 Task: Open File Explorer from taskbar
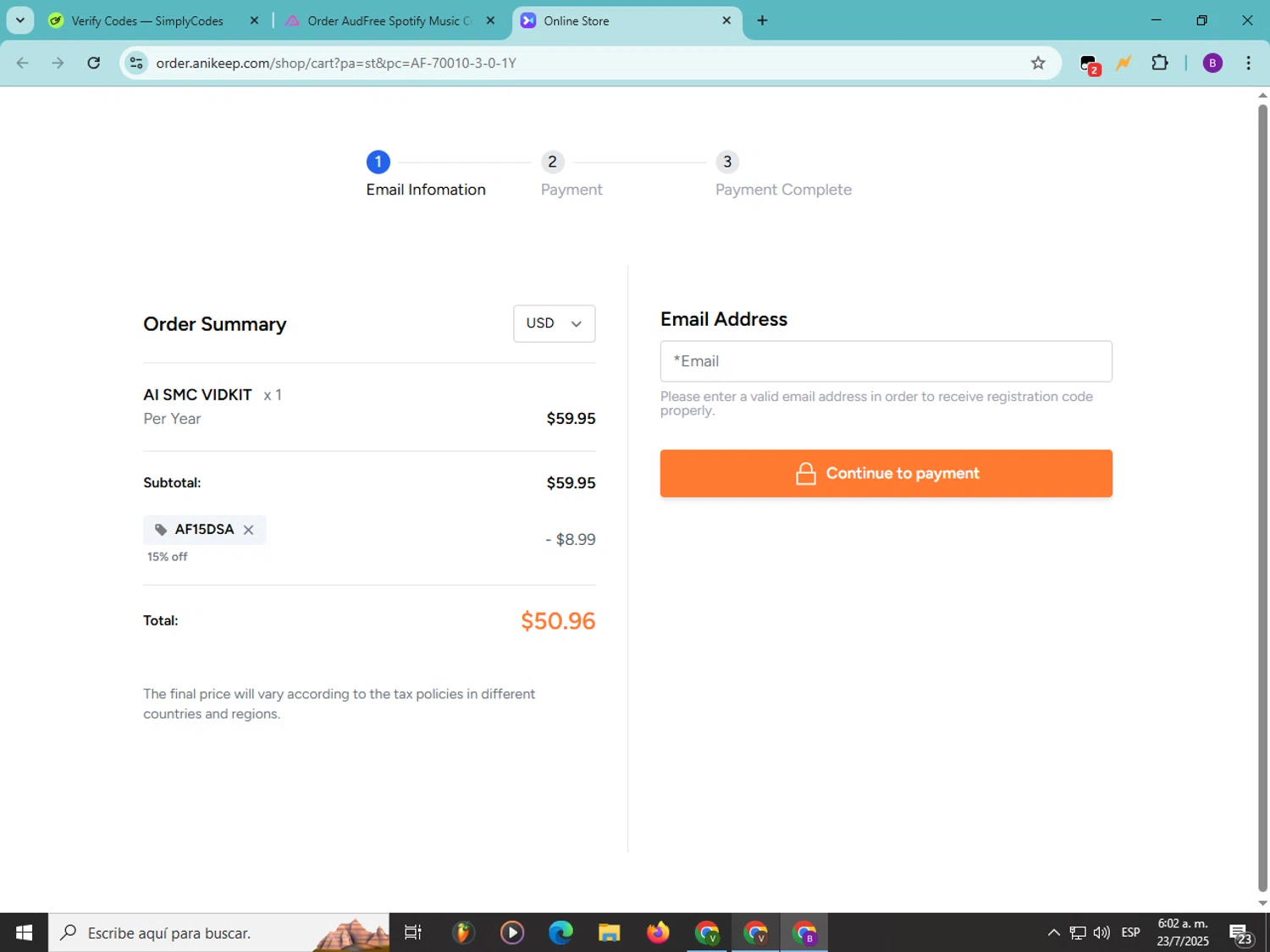tap(609, 933)
